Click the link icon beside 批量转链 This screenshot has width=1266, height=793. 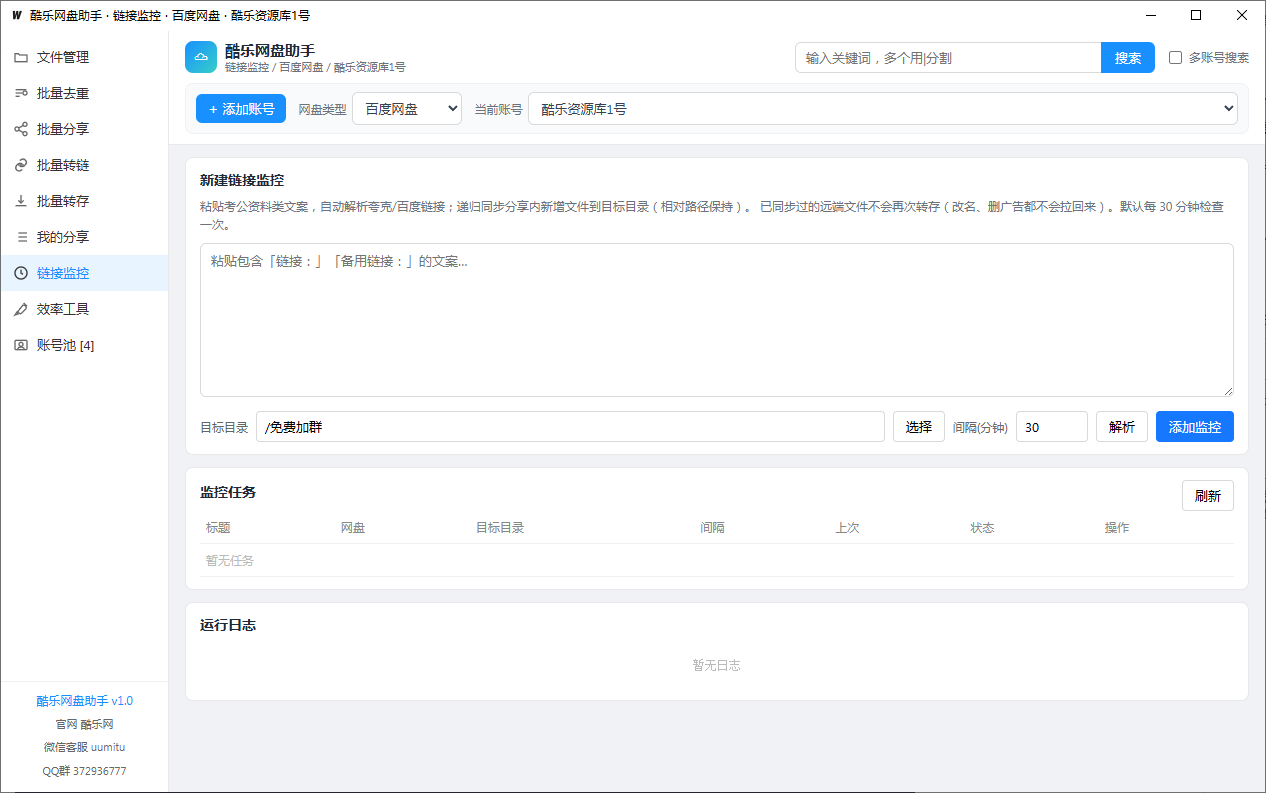coord(21,165)
